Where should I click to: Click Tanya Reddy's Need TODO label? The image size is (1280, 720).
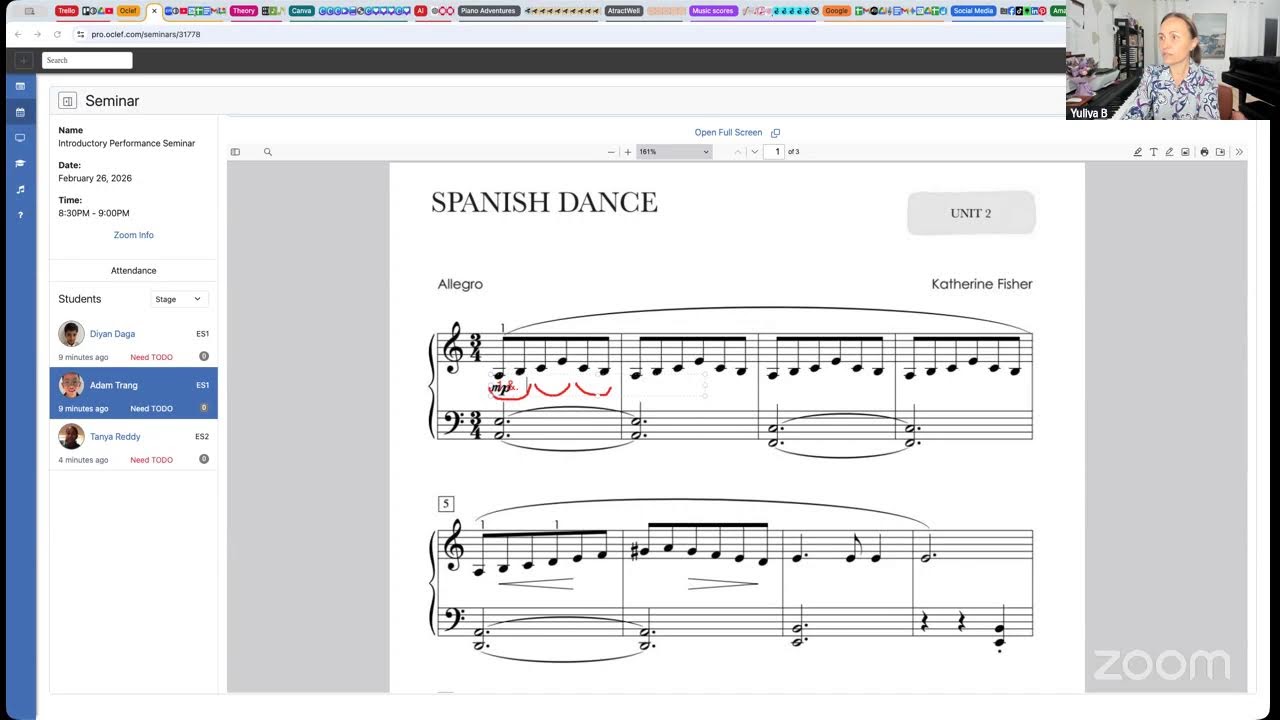coord(151,460)
